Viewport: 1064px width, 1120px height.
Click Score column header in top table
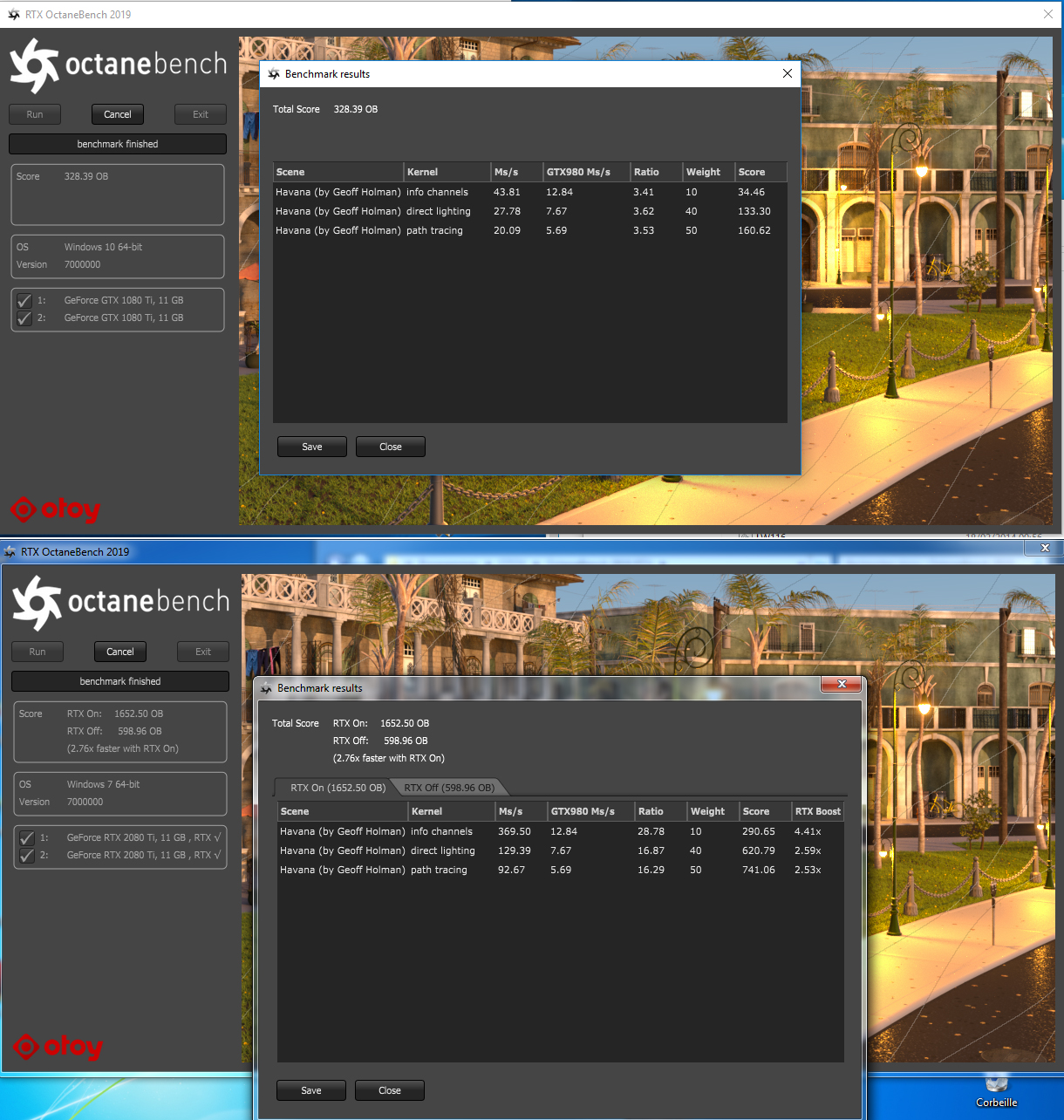pyautogui.click(x=761, y=172)
